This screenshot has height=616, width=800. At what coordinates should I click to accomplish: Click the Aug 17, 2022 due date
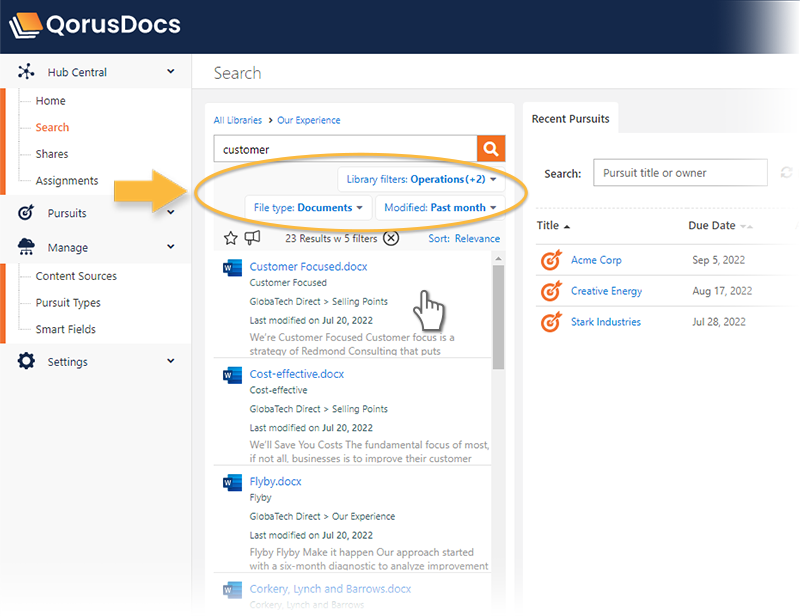point(722,291)
